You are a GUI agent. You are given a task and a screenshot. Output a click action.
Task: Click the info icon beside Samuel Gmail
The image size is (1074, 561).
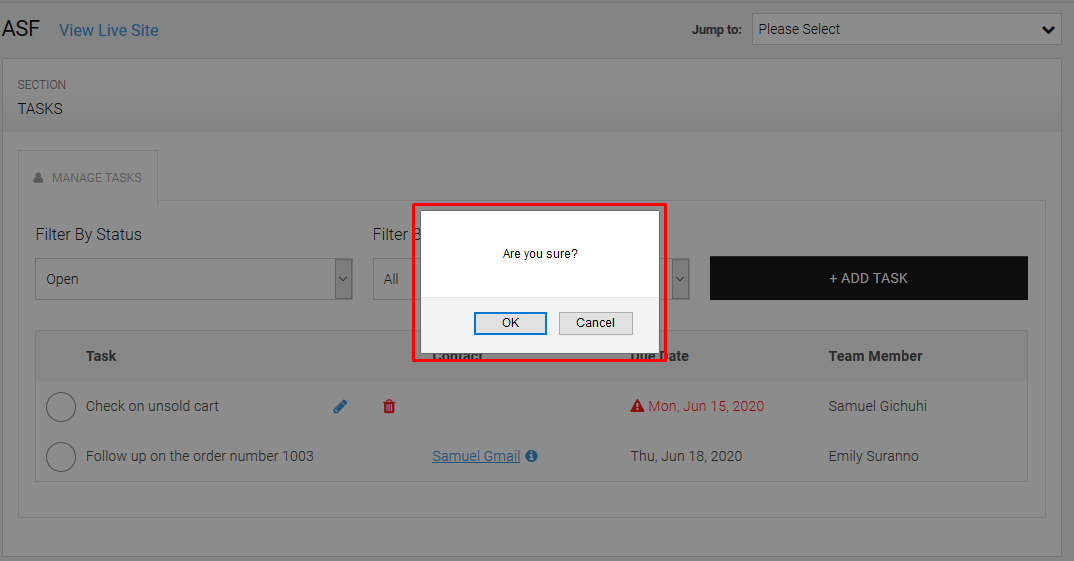[531, 456]
